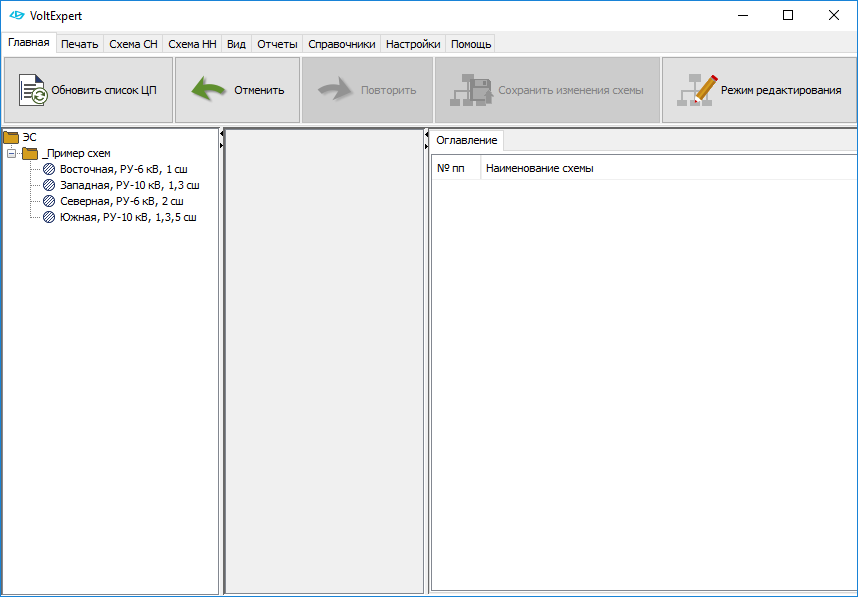Image resolution: width=858 pixels, height=597 pixels.
Task: Collapse the _Пример схем tree node
Action: (11, 153)
